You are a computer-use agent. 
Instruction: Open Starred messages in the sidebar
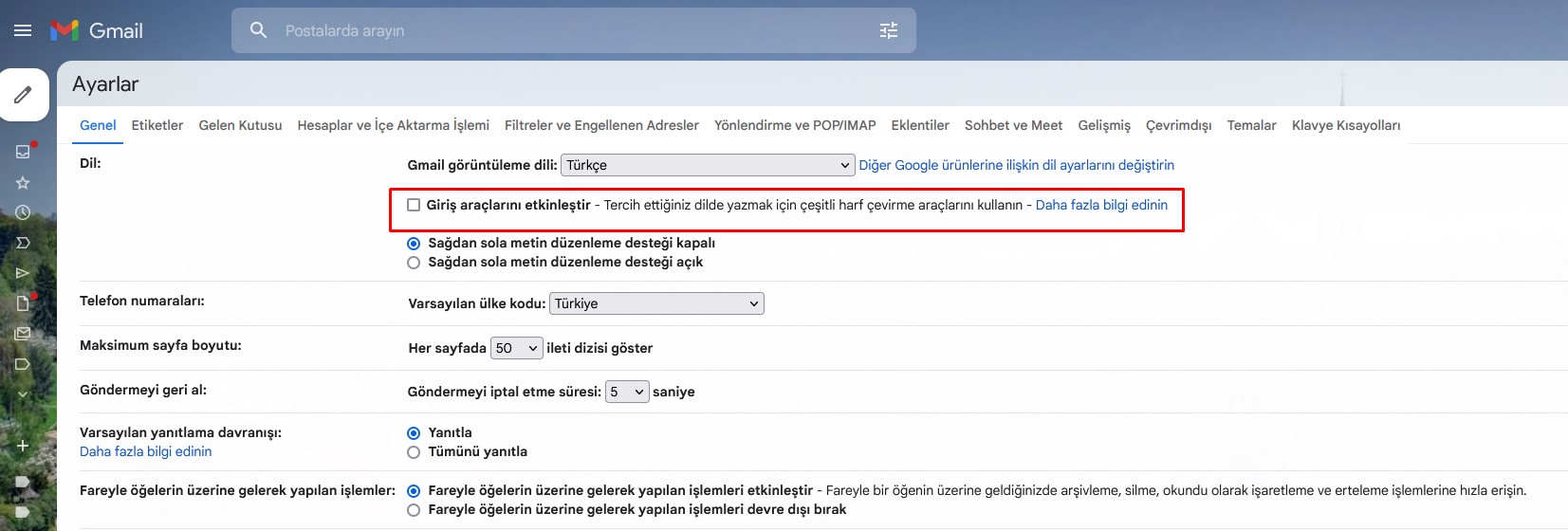[x=24, y=183]
